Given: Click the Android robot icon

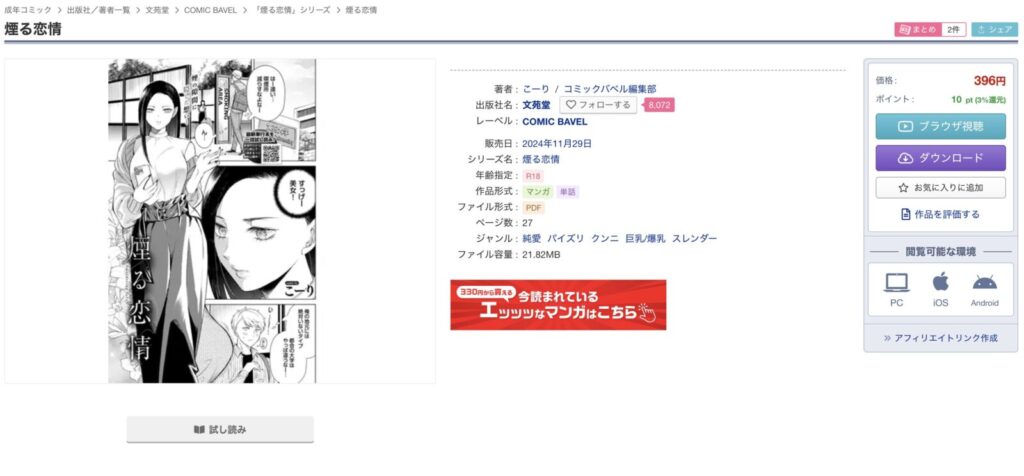Looking at the screenshot, I should [984, 283].
